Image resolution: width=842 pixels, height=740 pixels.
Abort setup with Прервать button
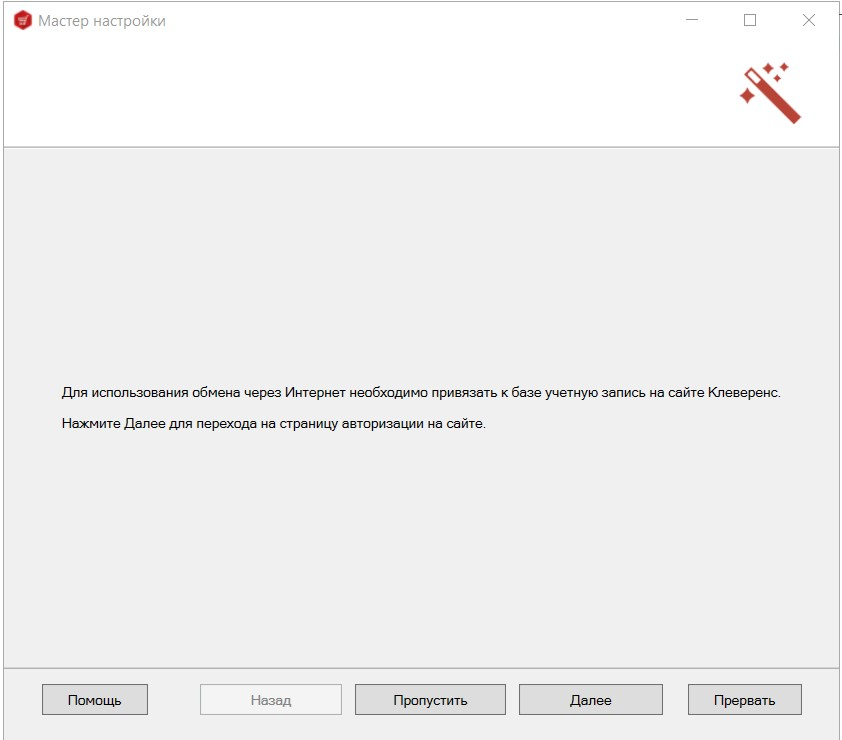745,699
